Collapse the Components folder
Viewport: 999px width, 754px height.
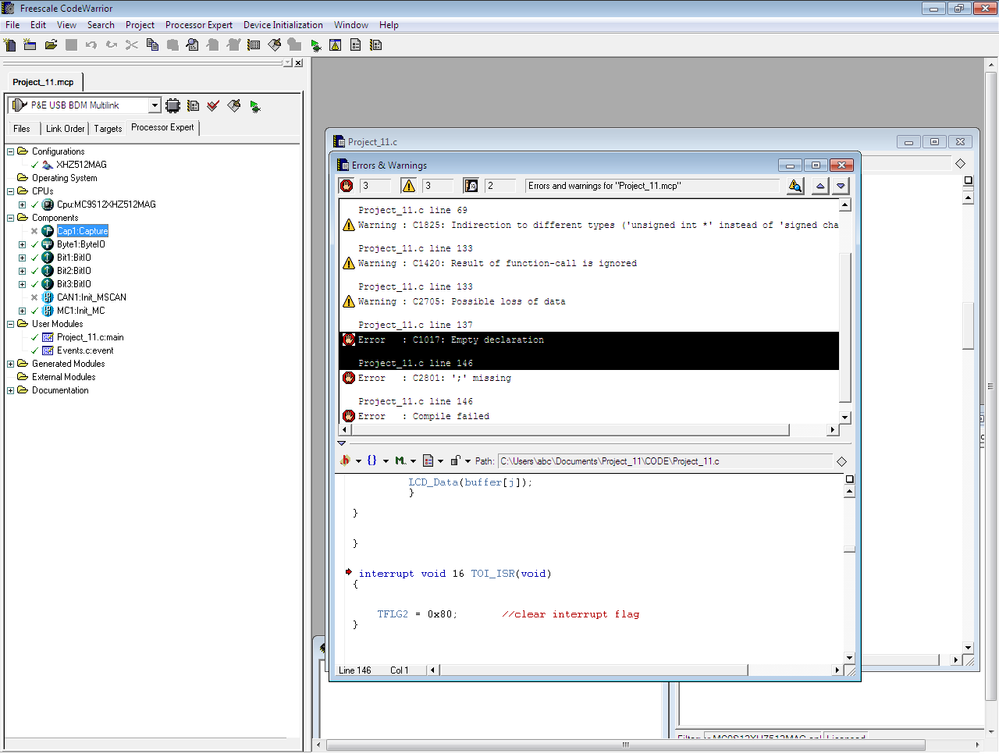[x=10, y=218]
